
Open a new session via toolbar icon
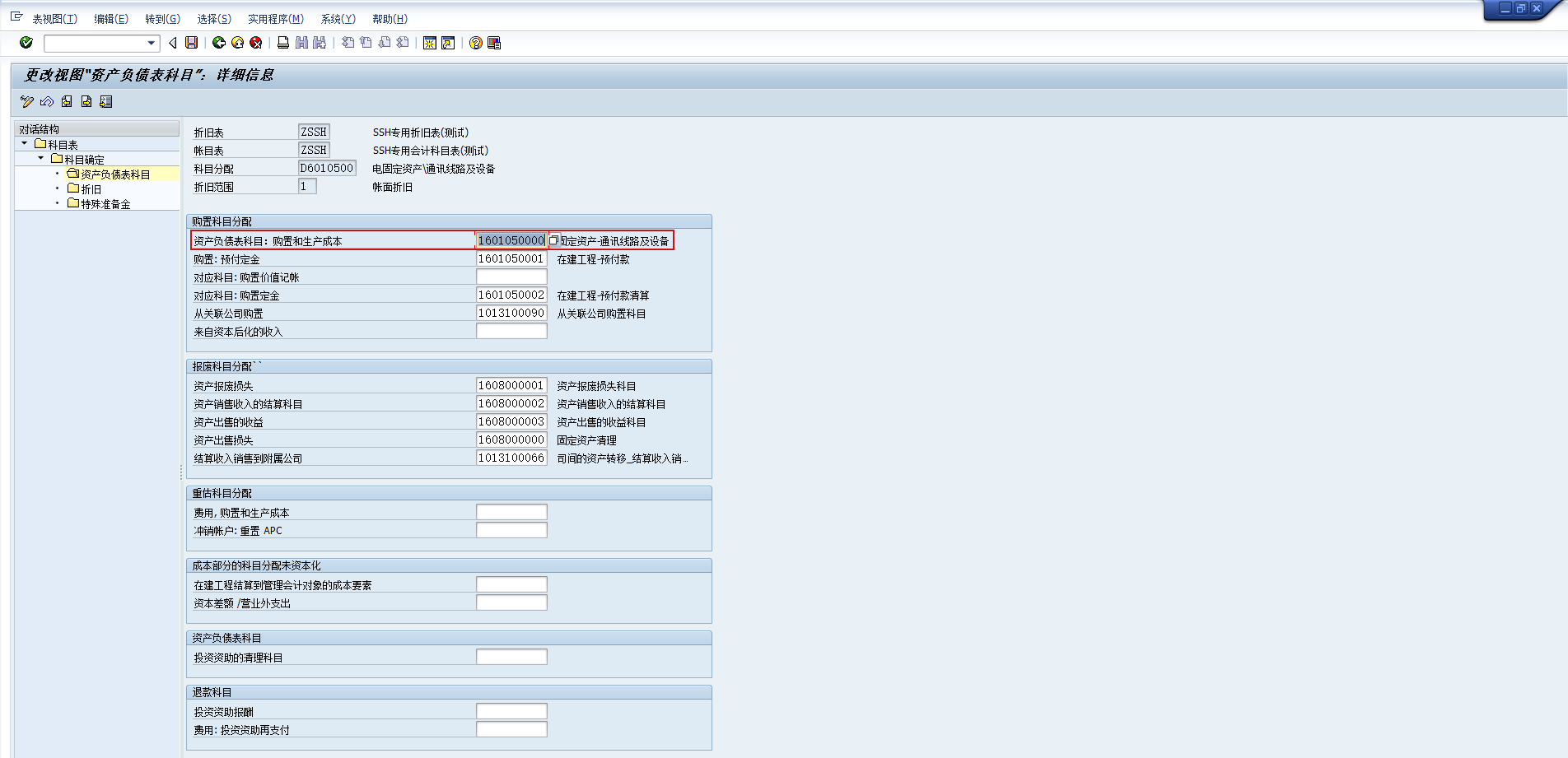click(430, 43)
